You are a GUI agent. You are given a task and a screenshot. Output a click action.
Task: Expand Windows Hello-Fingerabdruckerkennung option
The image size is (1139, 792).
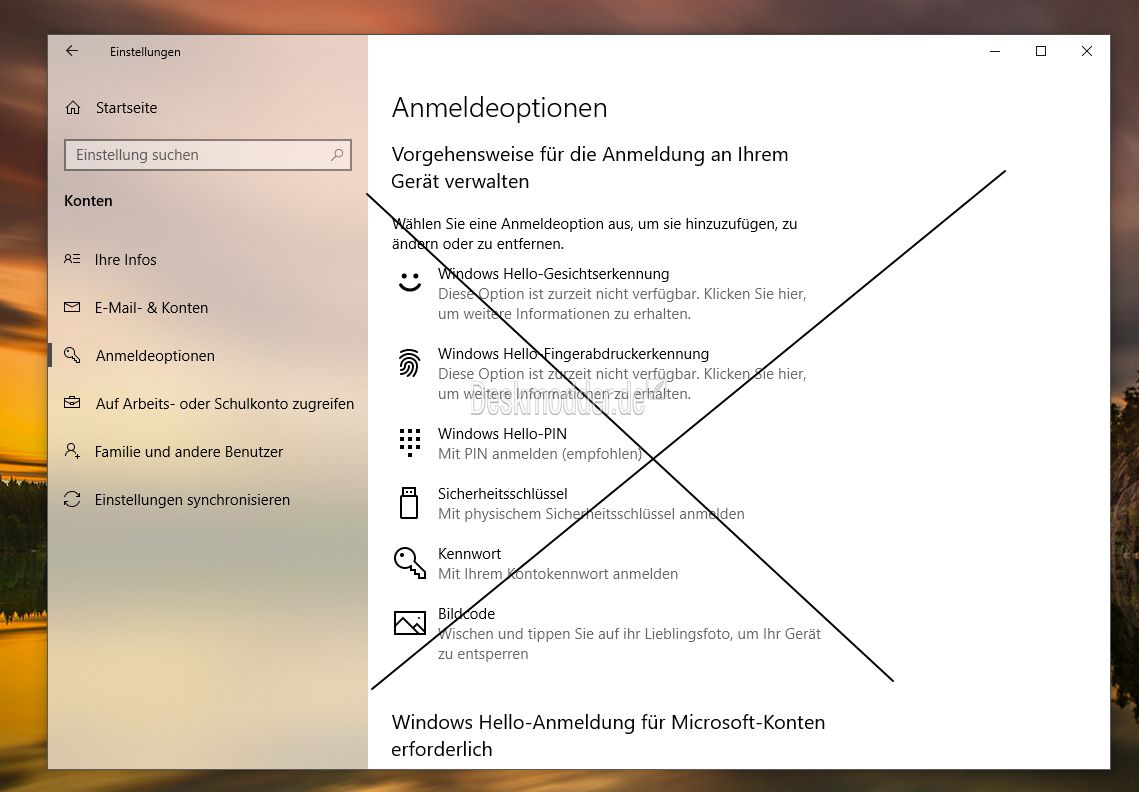click(x=609, y=373)
